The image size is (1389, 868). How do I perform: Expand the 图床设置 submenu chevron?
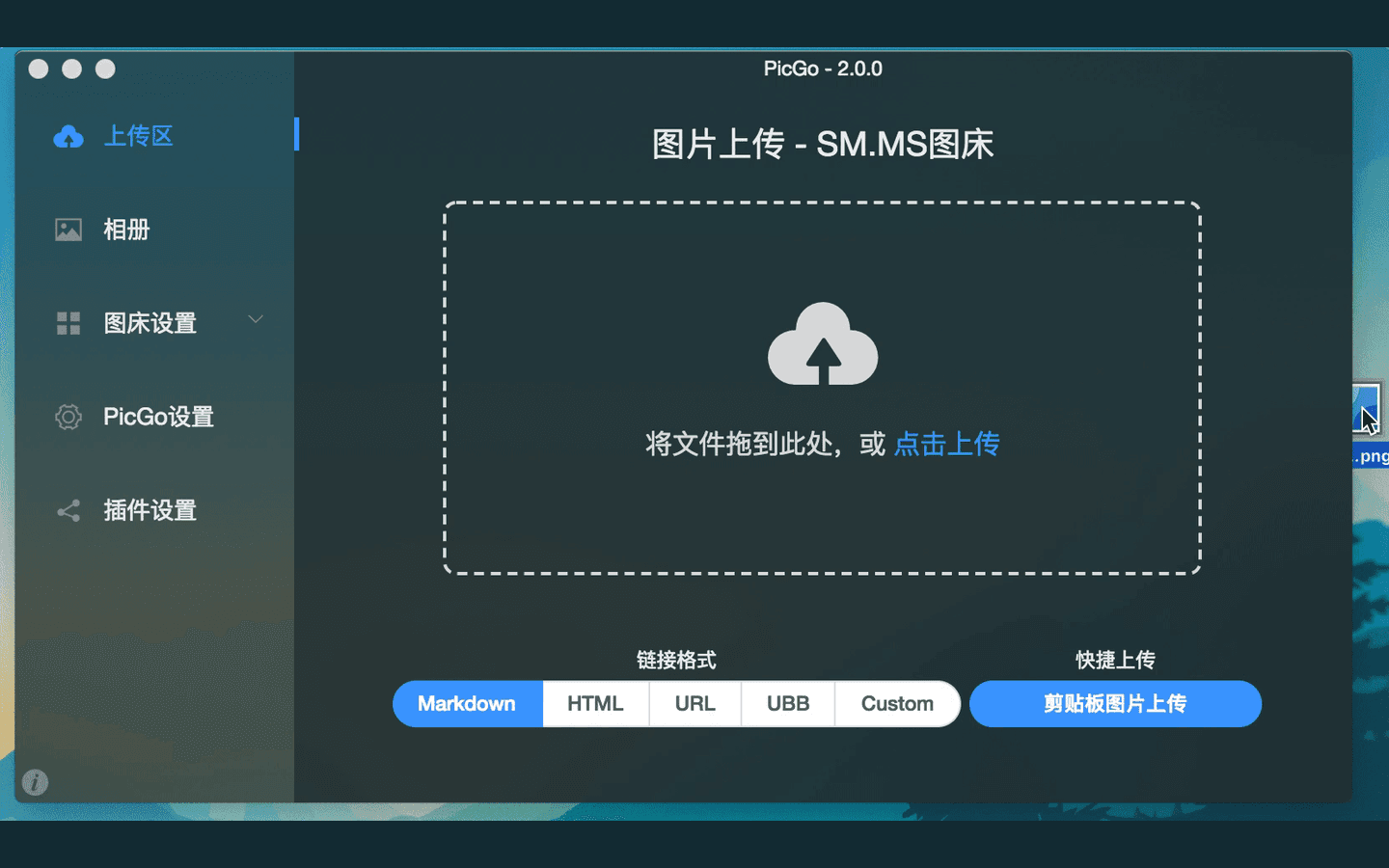pos(256,319)
